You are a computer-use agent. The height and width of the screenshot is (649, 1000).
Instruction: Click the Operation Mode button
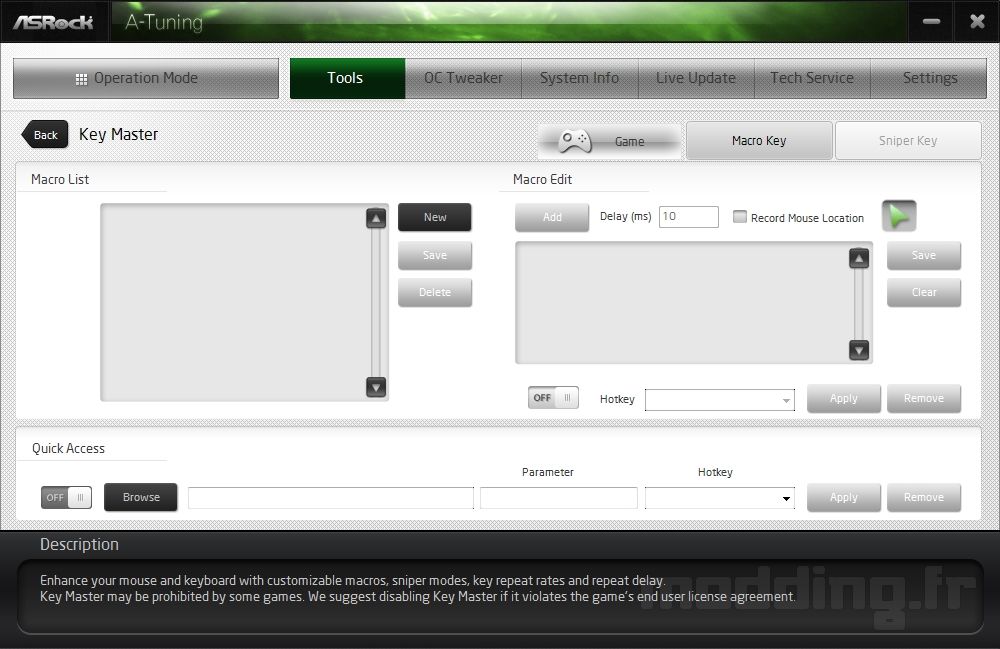click(146, 78)
